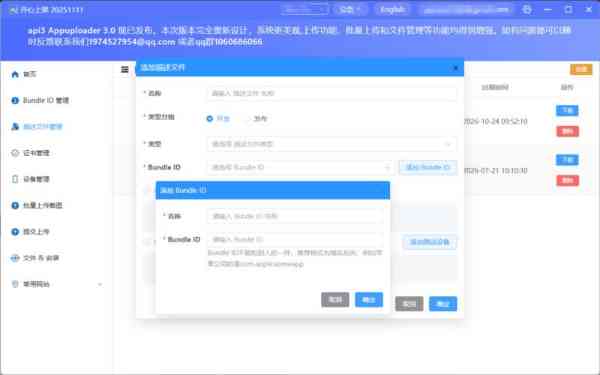Click the 2026-10-24 expiry date cell

coord(496,121)
